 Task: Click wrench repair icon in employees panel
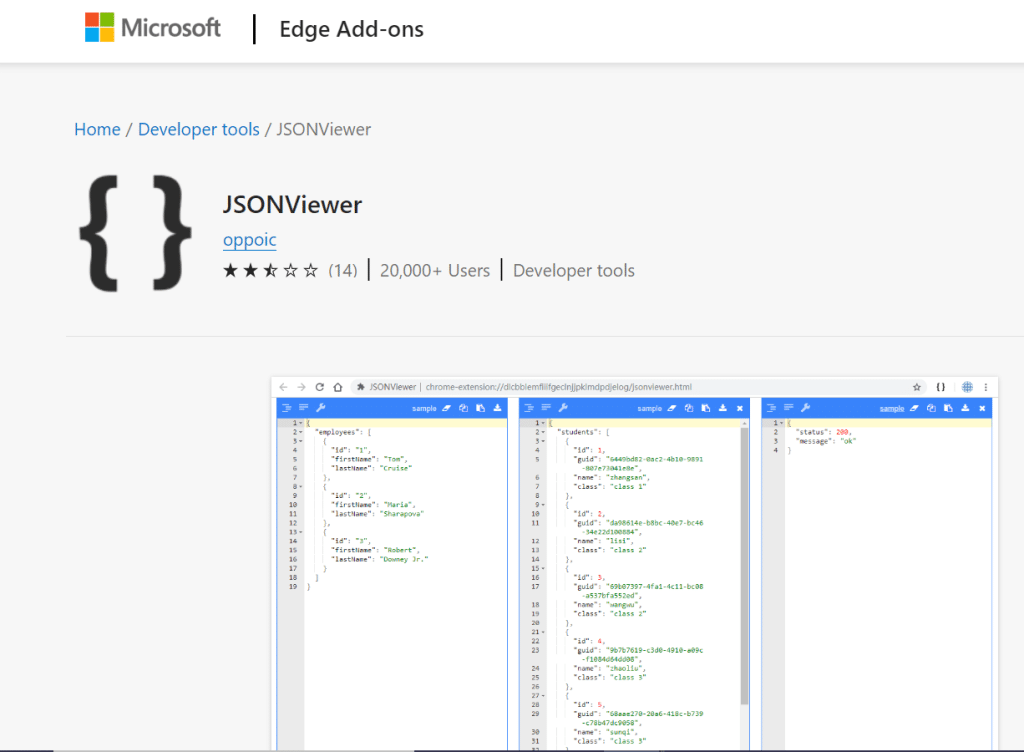point(321,408)
